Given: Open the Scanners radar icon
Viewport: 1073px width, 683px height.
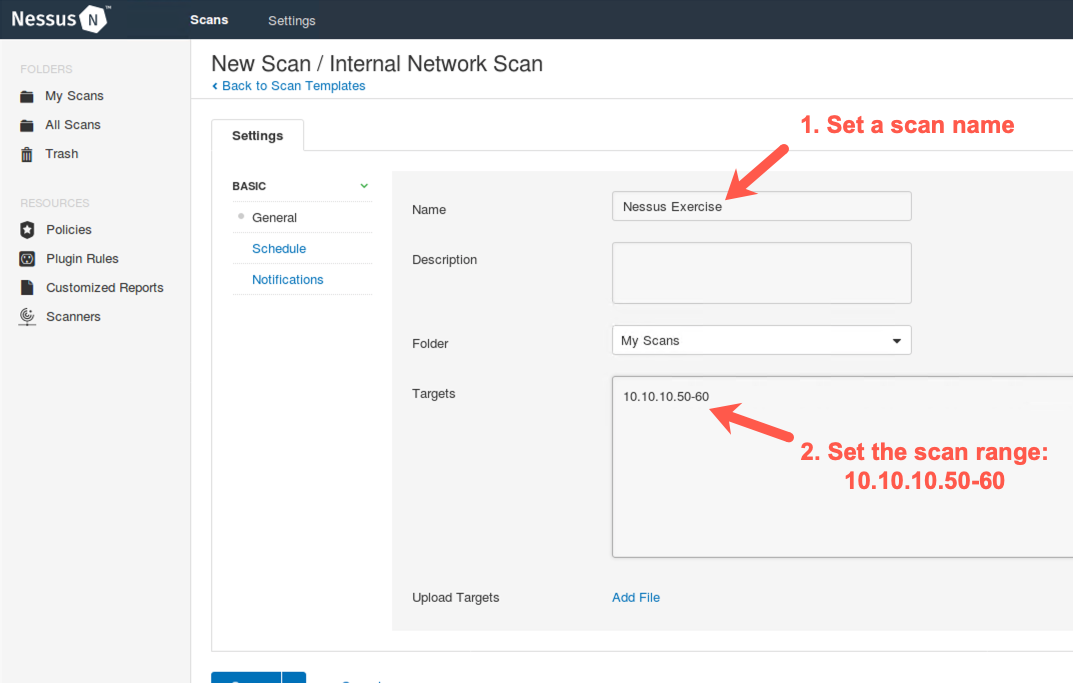Looking at the screenshot, I should coord(27,317).
